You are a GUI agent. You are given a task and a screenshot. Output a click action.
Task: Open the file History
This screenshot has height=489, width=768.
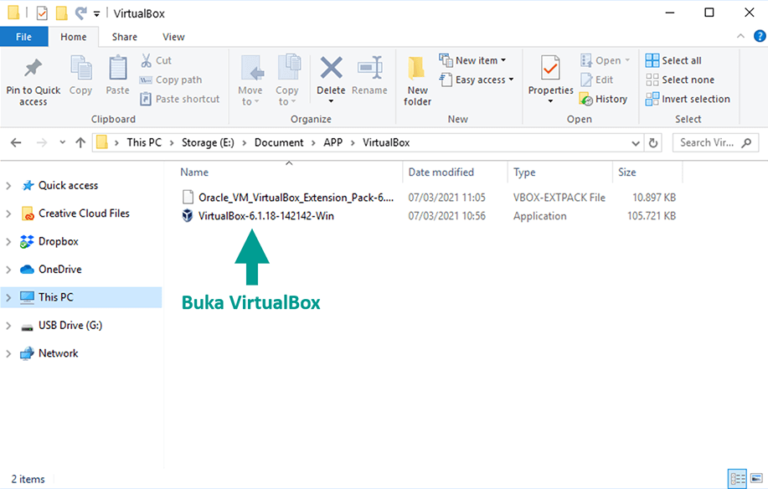click(x=603, y=99)
